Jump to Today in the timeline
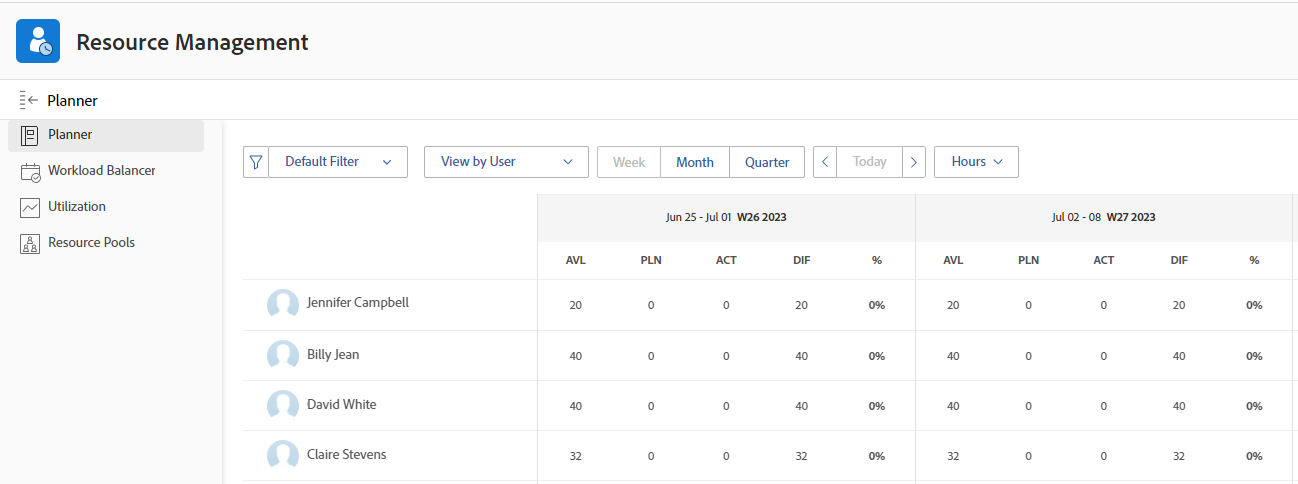The image size is (1298, 484). point(869,162)
